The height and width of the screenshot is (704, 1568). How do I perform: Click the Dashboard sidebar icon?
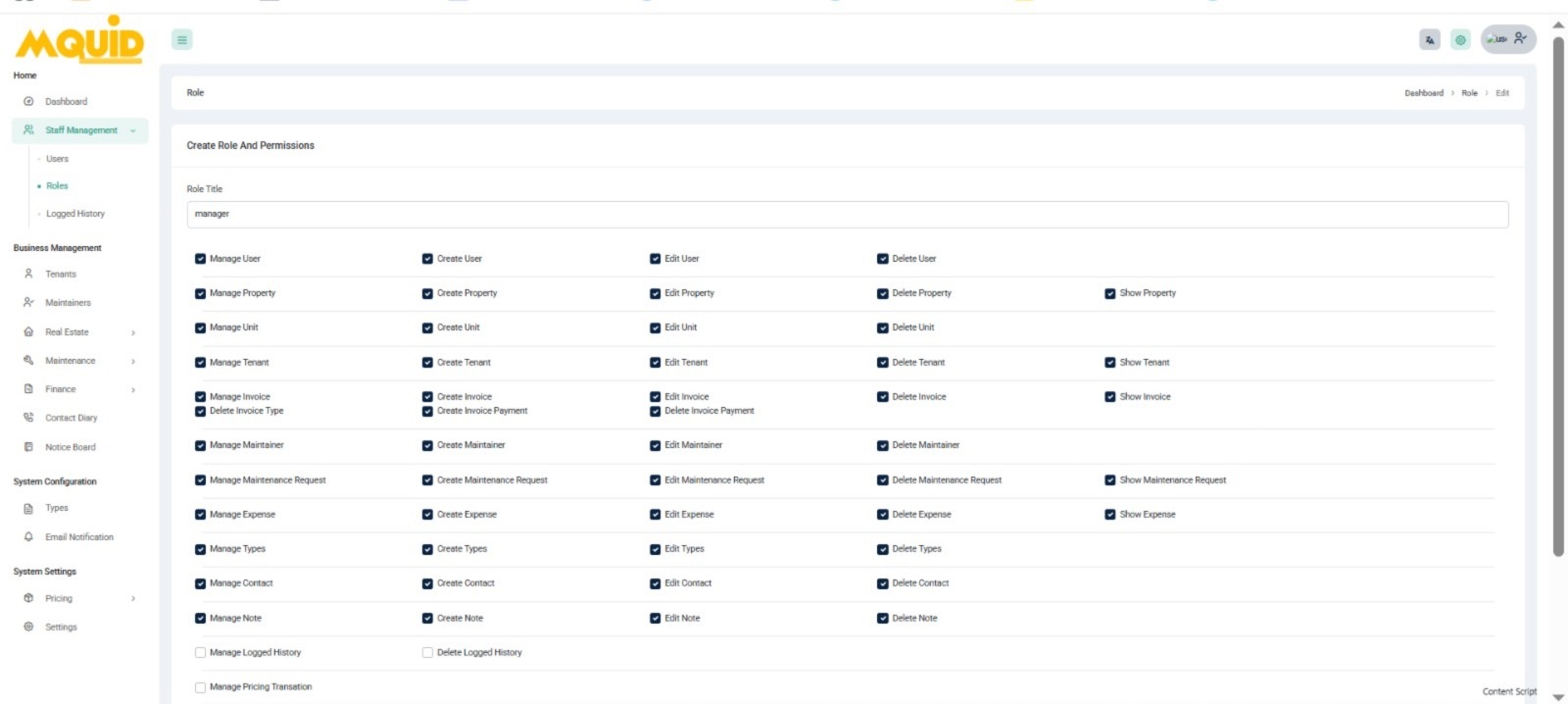[x=28, y=101]
